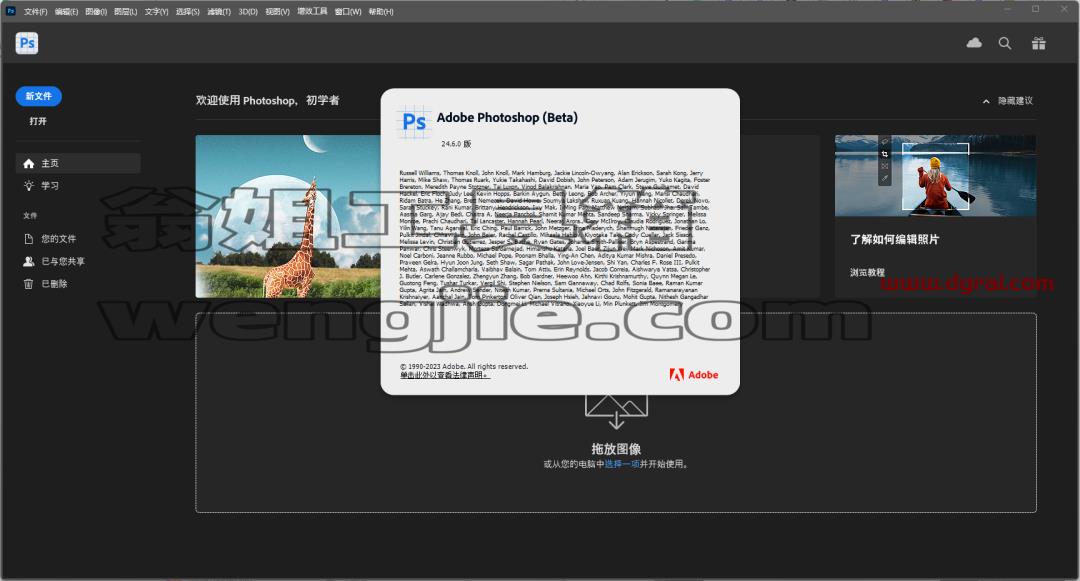1080x581 pixels.
Task: Click the giraffe tutorial thumbnail
Action: coord(288,216)
